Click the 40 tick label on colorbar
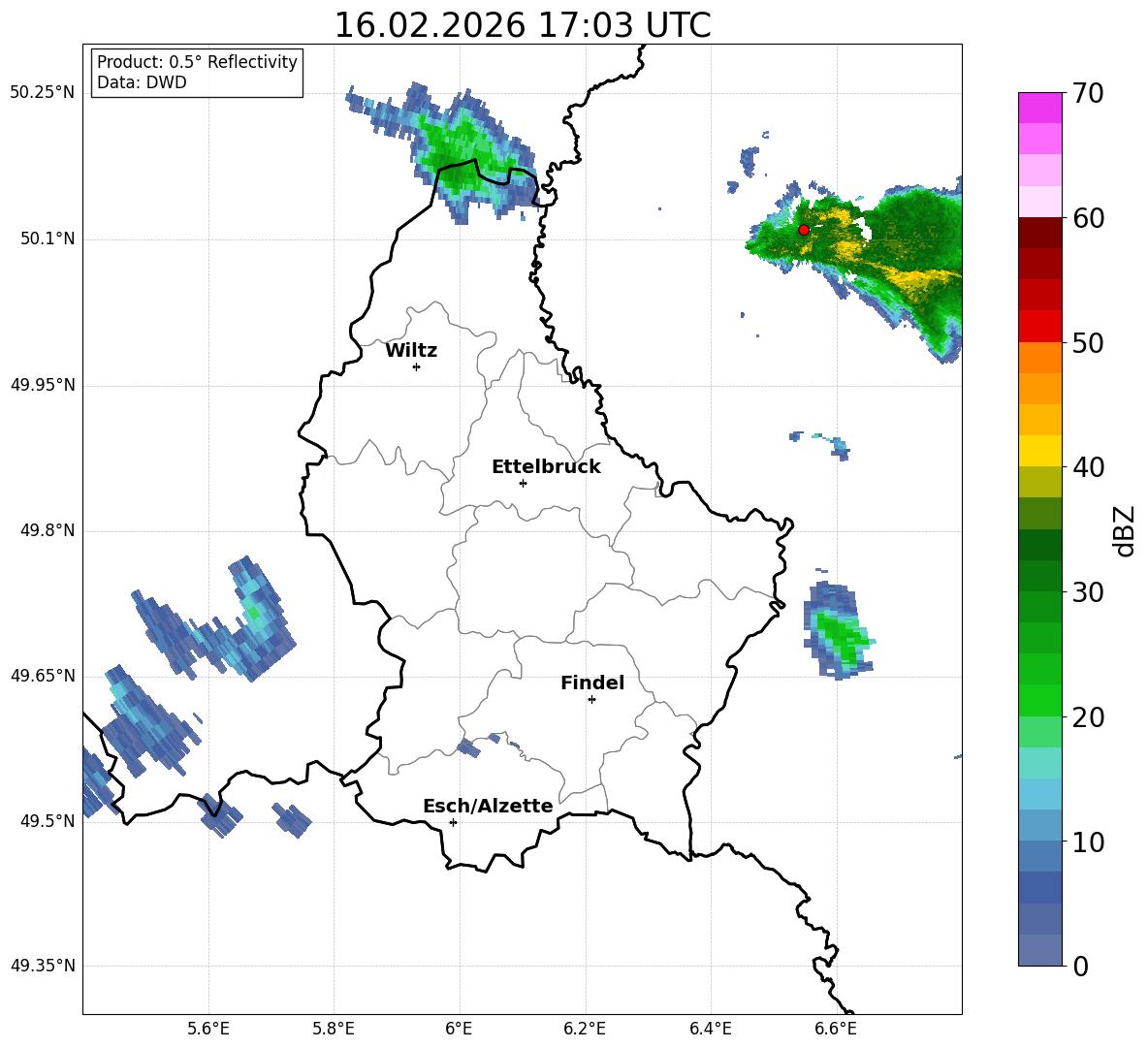The width and height of the screenshot is (1148, 1048). click(x=1088, y=467)
